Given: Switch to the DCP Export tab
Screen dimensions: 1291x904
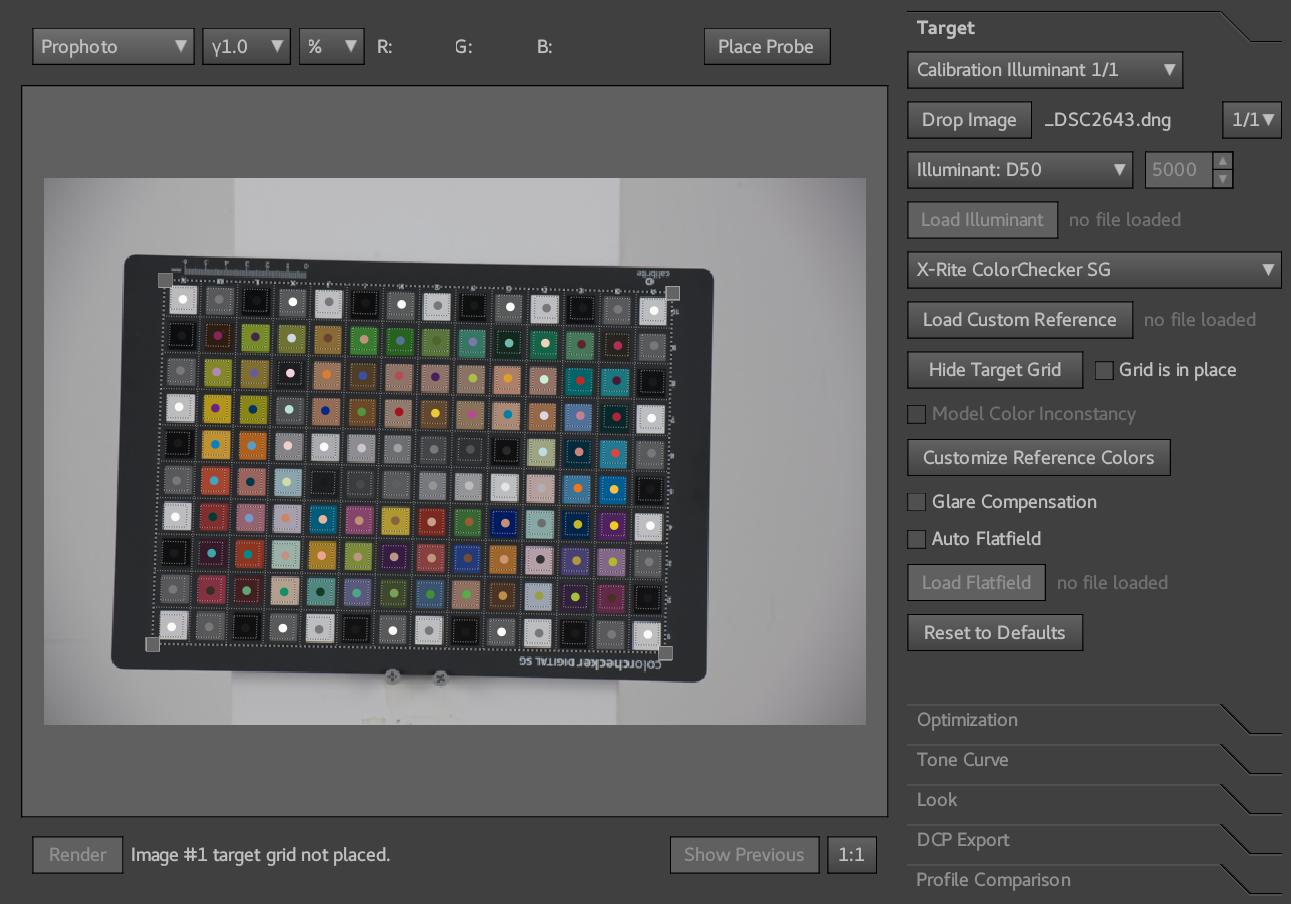Looking at the screenshot, I should click(963, 840).
